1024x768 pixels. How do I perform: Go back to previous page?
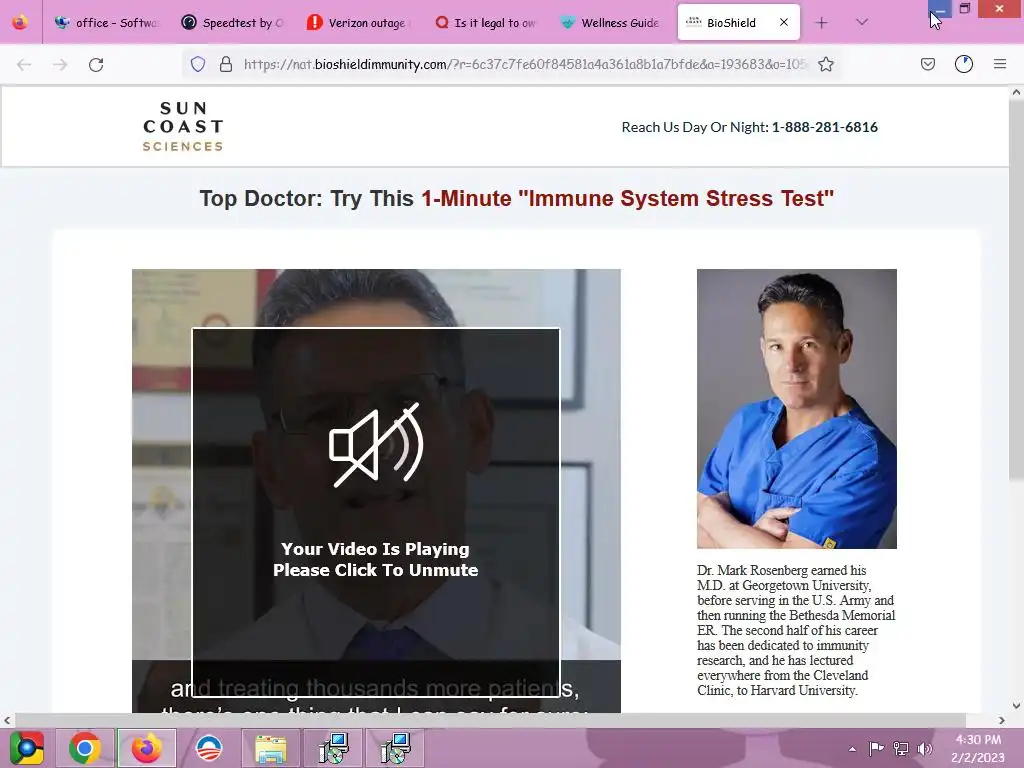click(x=24, y=64)
